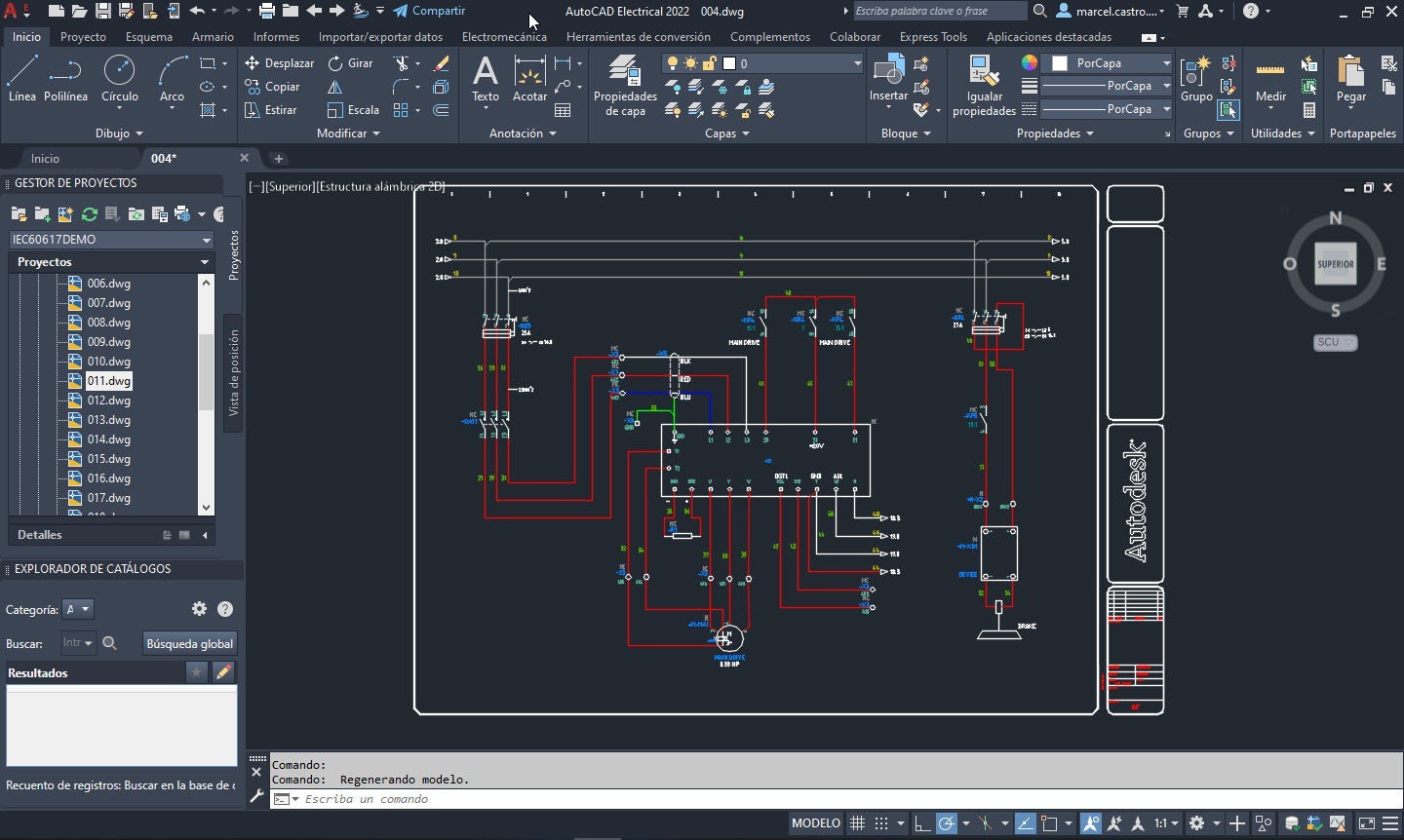Activate the Desplazar (move) tool
1404x840 pixels.
[280, 62]
